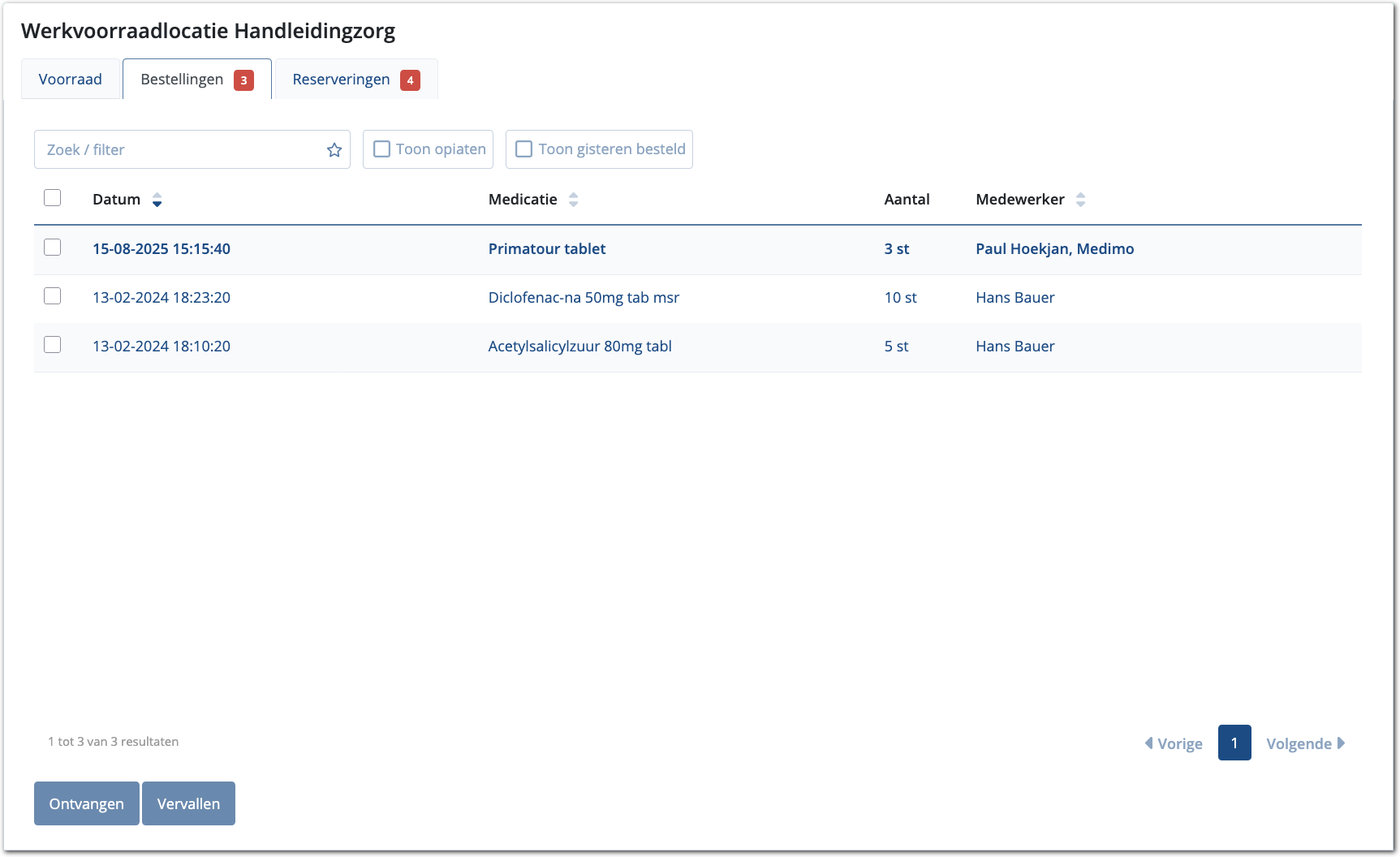This screenshot has height=857, width=1400.
Task: Focus the Zoek / filter search field
Action: 179,150
